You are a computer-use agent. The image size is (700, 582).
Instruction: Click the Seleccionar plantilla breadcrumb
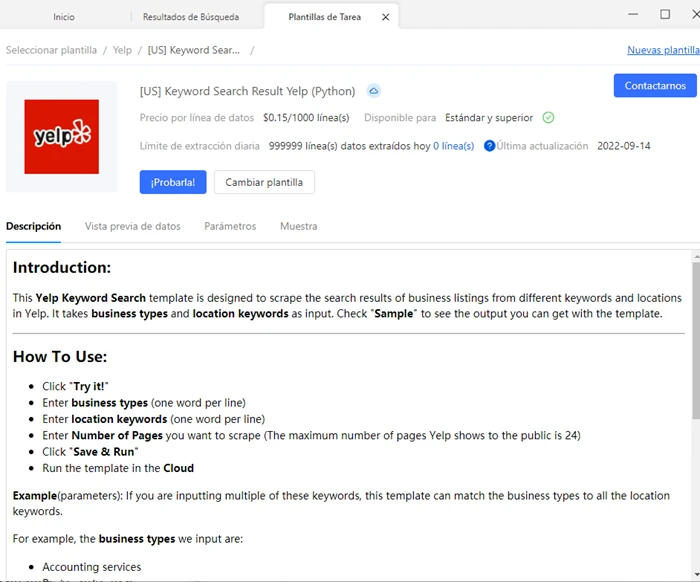click(51, 50)
